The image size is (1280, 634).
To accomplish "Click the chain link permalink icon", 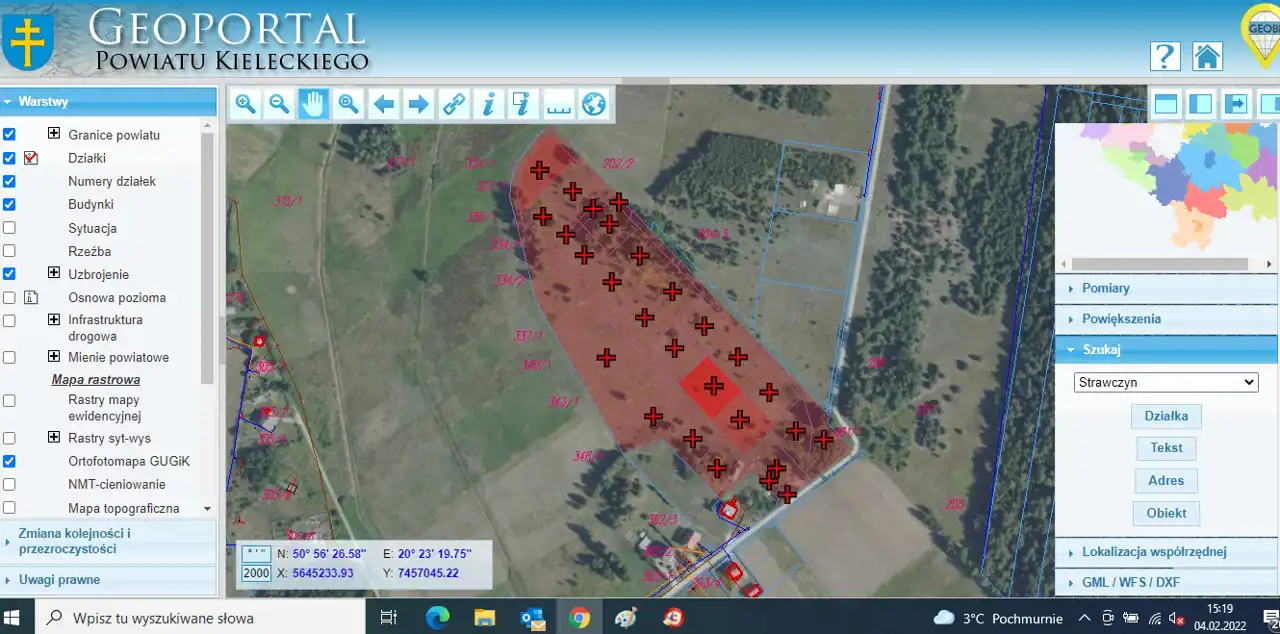I will 454,104.
